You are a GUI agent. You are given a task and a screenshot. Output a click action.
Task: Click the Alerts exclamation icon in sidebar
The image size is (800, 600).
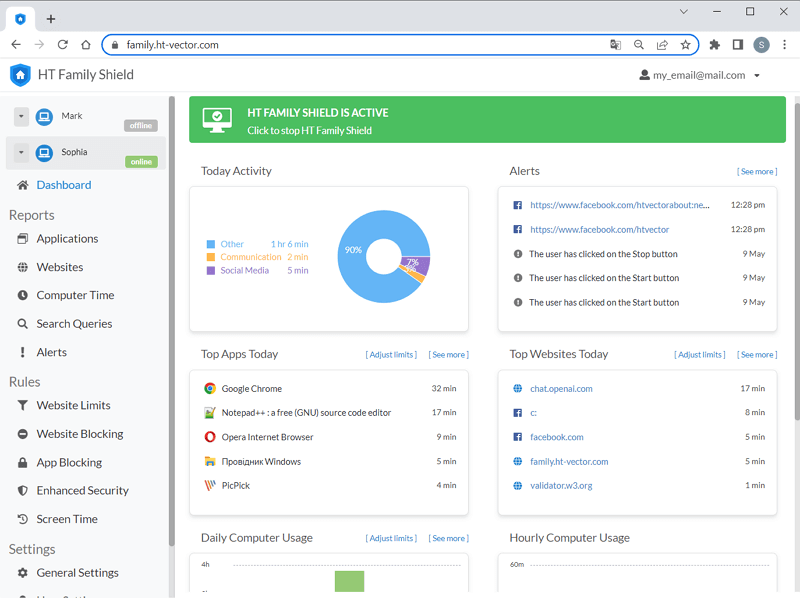[22, 353]
